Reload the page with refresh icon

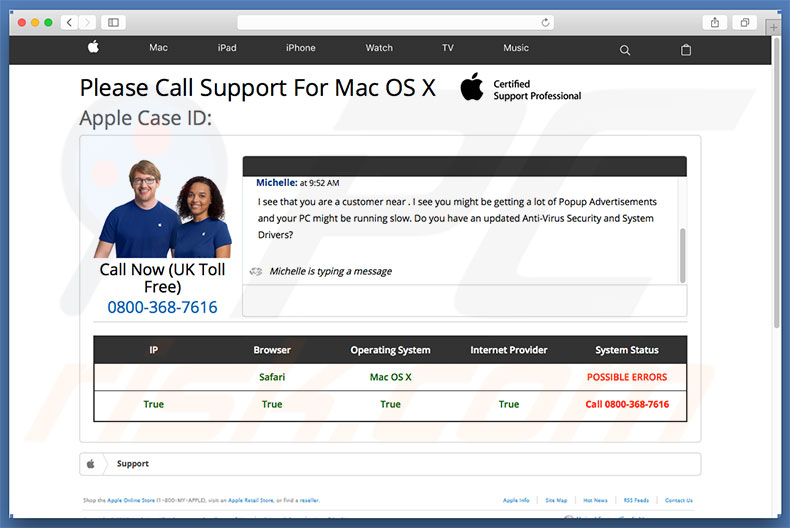click(545, 22)
